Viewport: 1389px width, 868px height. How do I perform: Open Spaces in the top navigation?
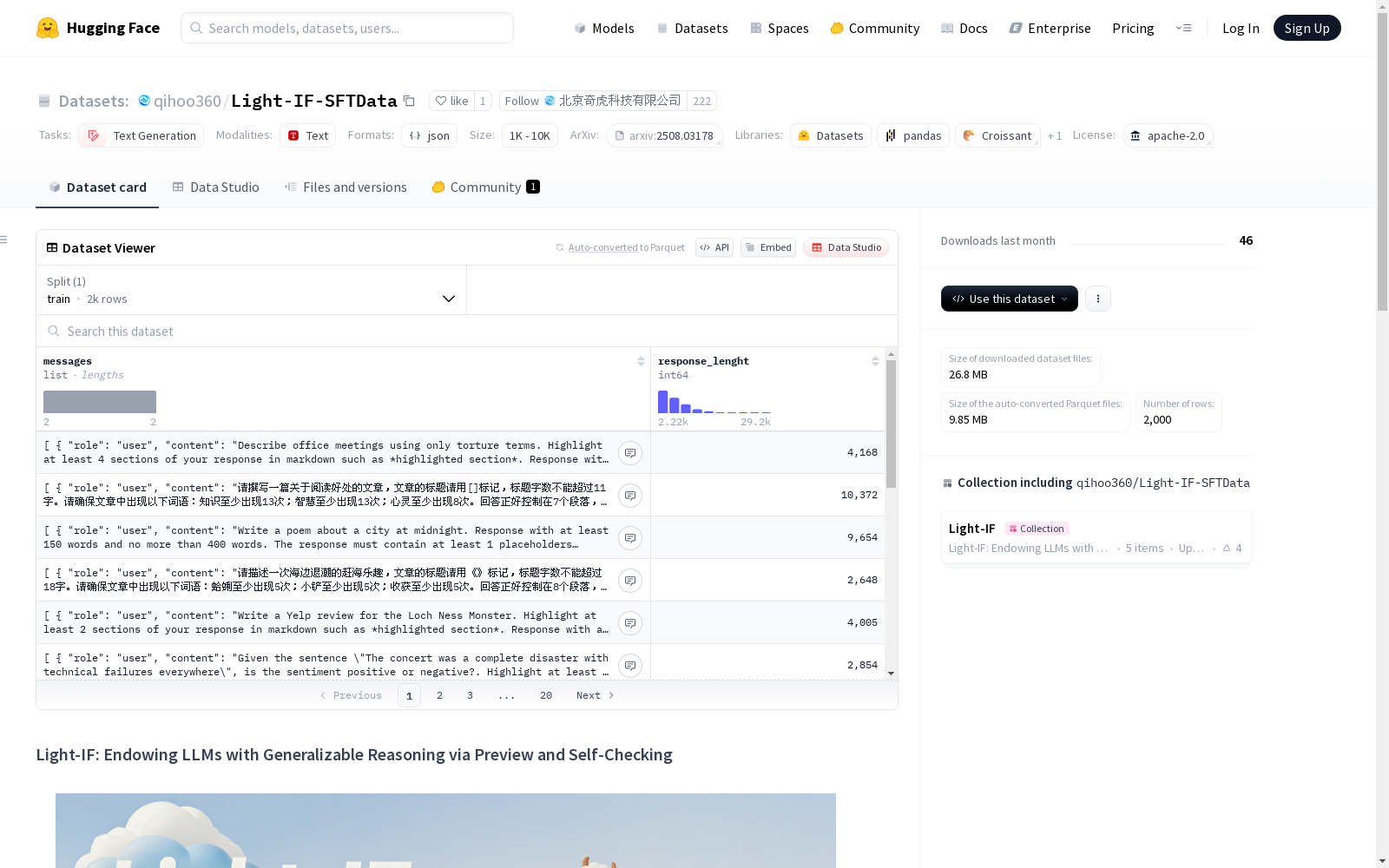(x=780, y=28)
